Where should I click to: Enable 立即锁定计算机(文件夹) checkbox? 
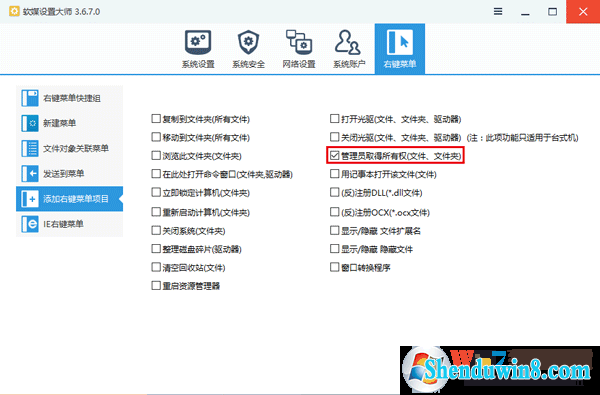[x=156, y=192]
